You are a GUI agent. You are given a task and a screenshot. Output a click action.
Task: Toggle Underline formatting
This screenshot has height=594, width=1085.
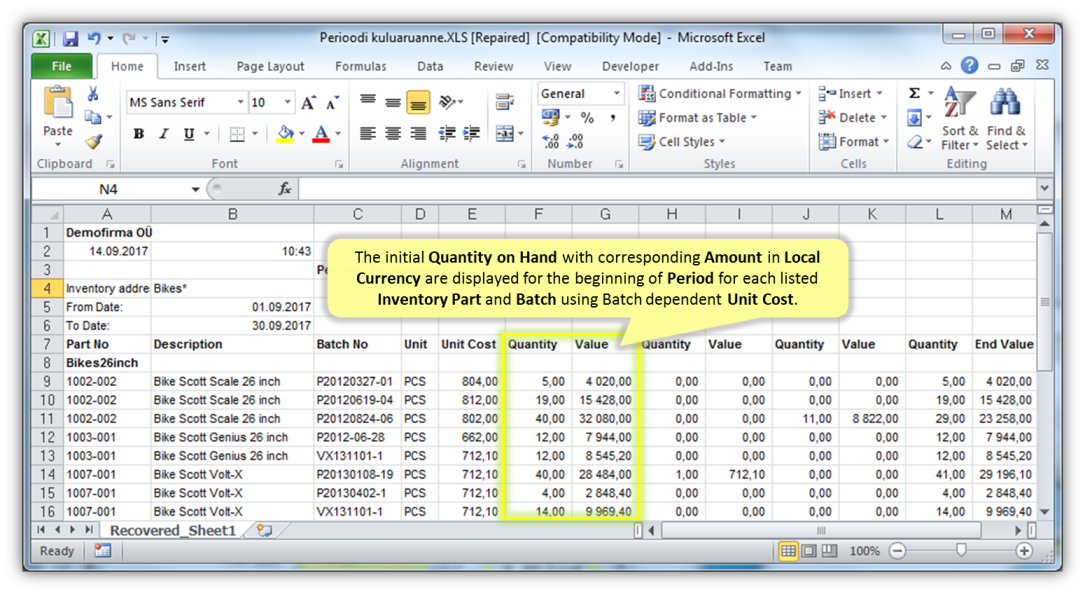189,134
